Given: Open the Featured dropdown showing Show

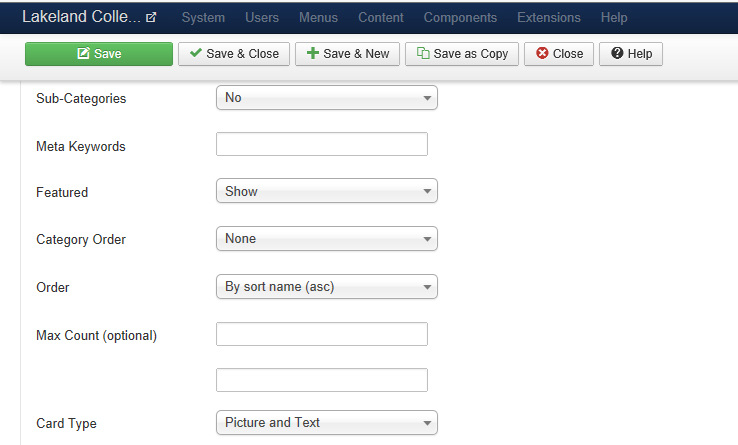Looking at the screenshot, I should point(327,191).
